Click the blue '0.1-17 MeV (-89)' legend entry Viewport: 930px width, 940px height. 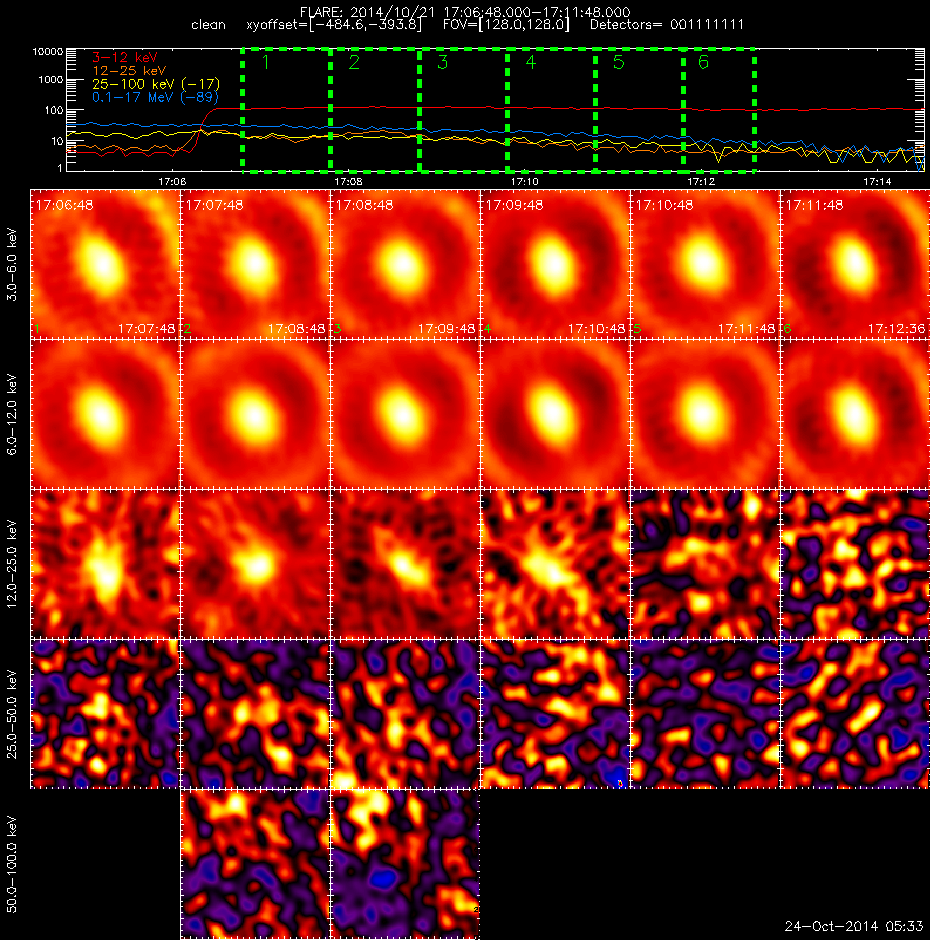click(155, 97)
